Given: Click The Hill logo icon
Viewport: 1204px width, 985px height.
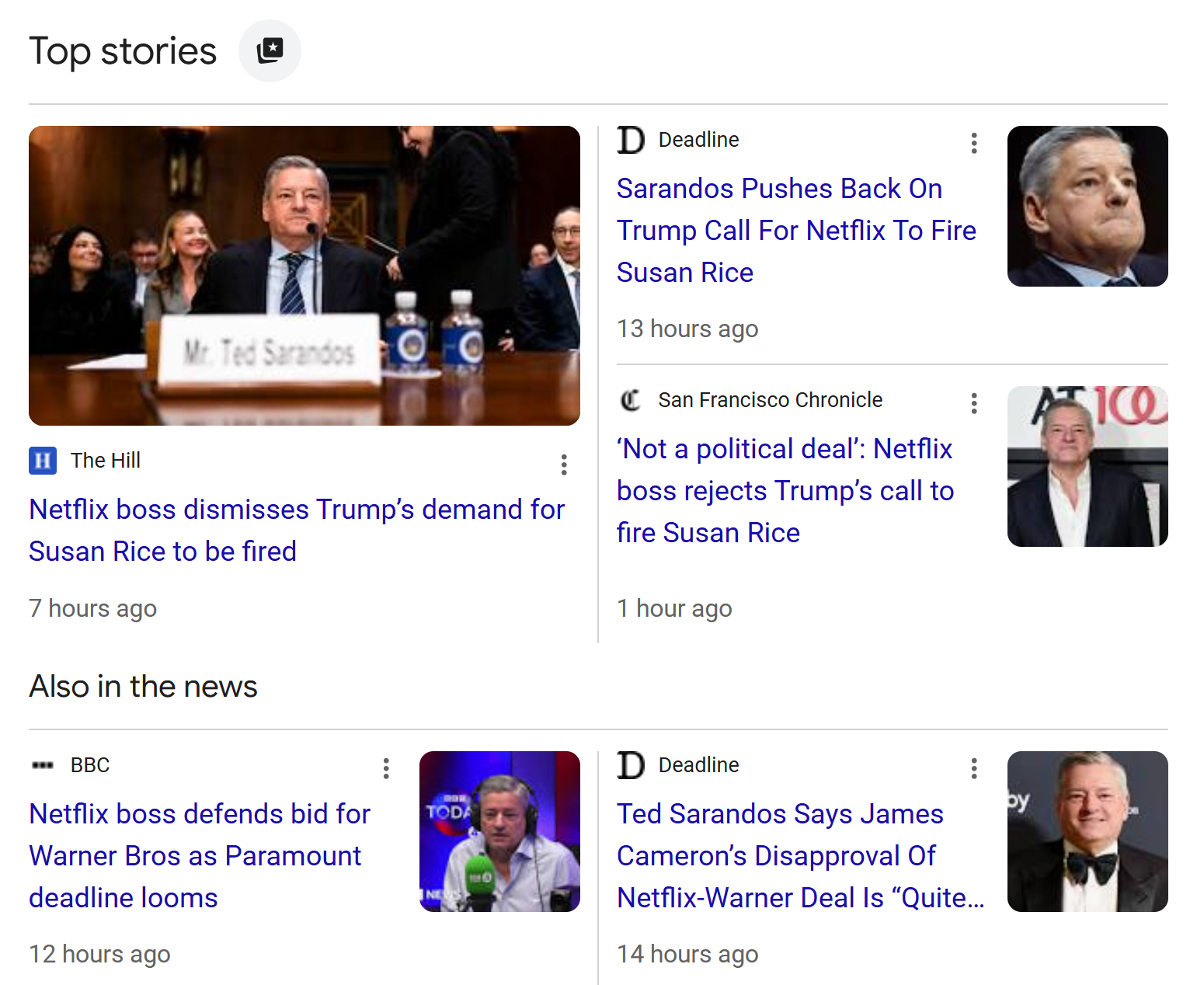Looking at the screenshot, I should (x=43, y=461).
